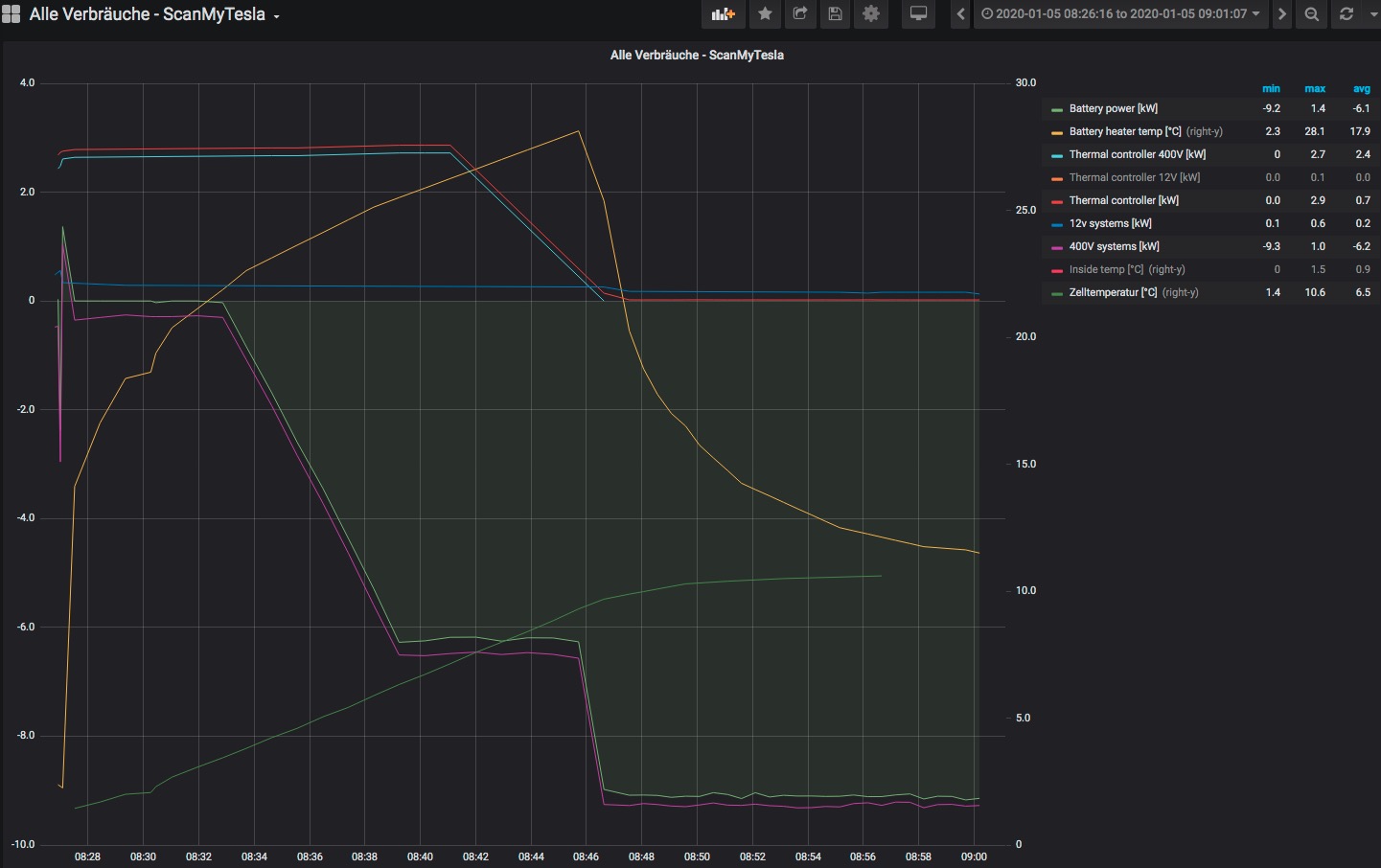The image size is (1381, 868).
Task: Save the dashboard using the floppy icon
Action: point(836,14)
